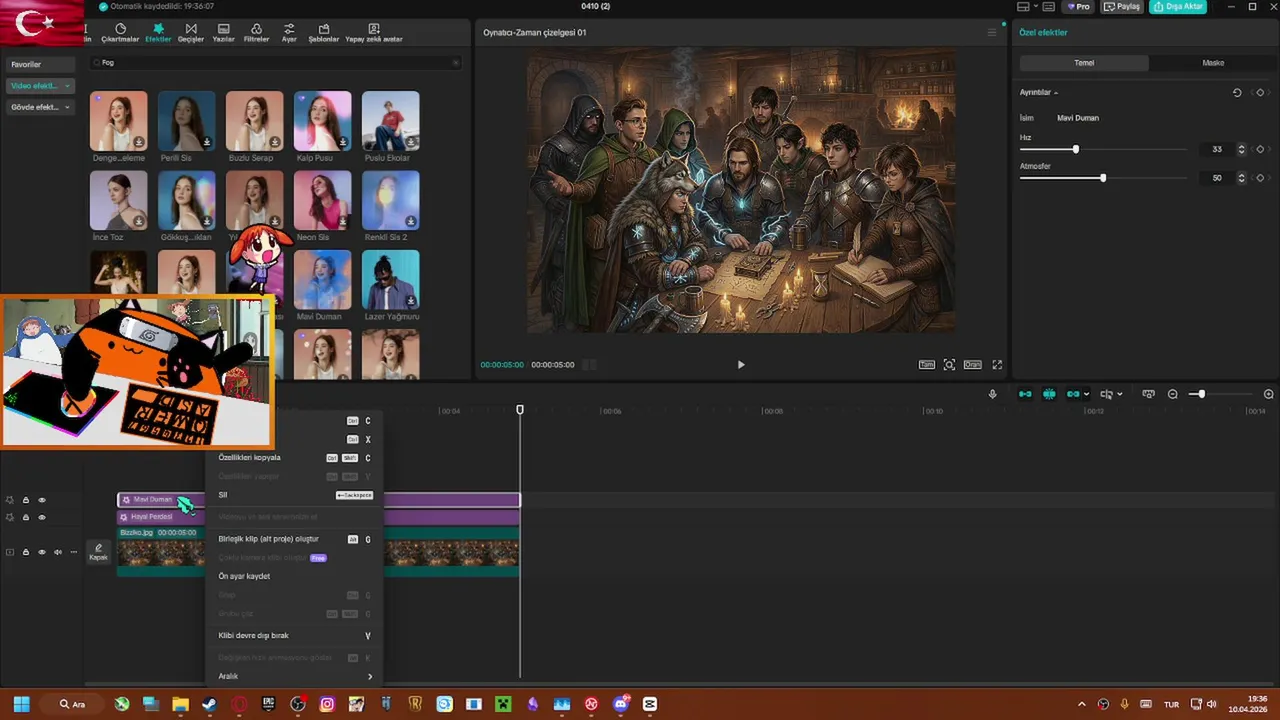Open the linkage options dropdown arrow
The image size is (1280, 720).
coord(1086,394)
